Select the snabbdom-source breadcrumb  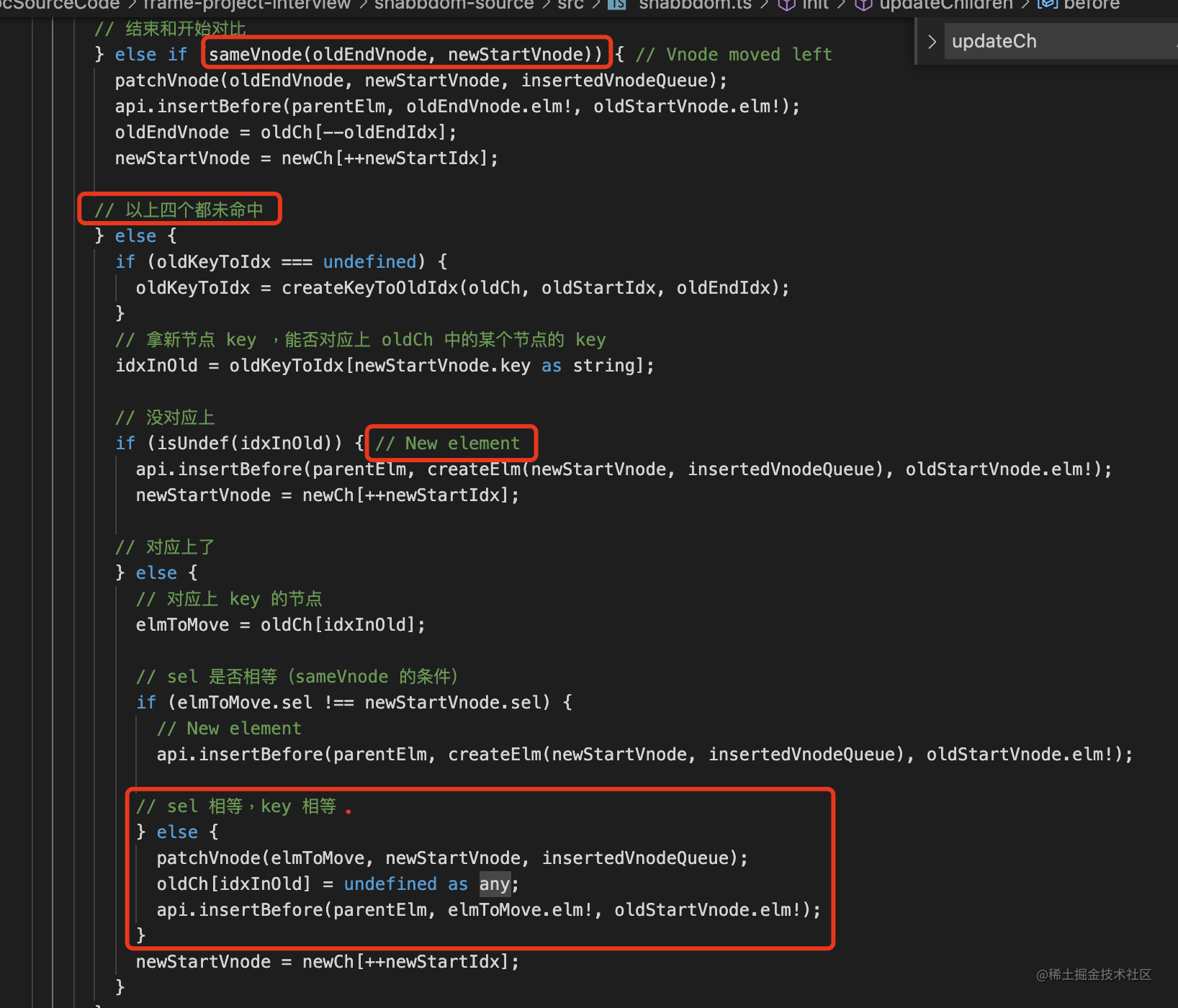[x=454, y=4]
